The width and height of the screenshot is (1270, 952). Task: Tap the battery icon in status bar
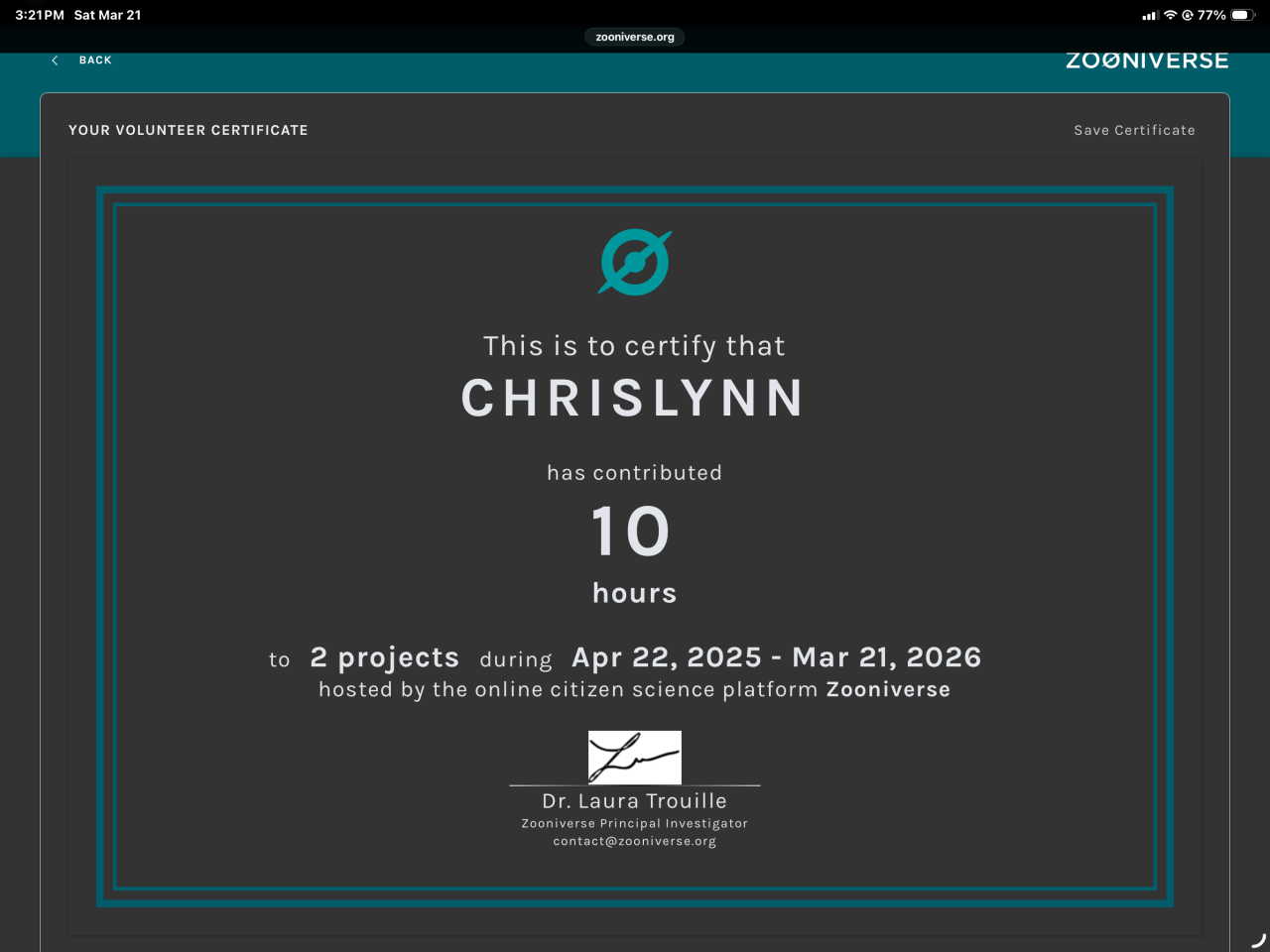tap(1243, 15)
